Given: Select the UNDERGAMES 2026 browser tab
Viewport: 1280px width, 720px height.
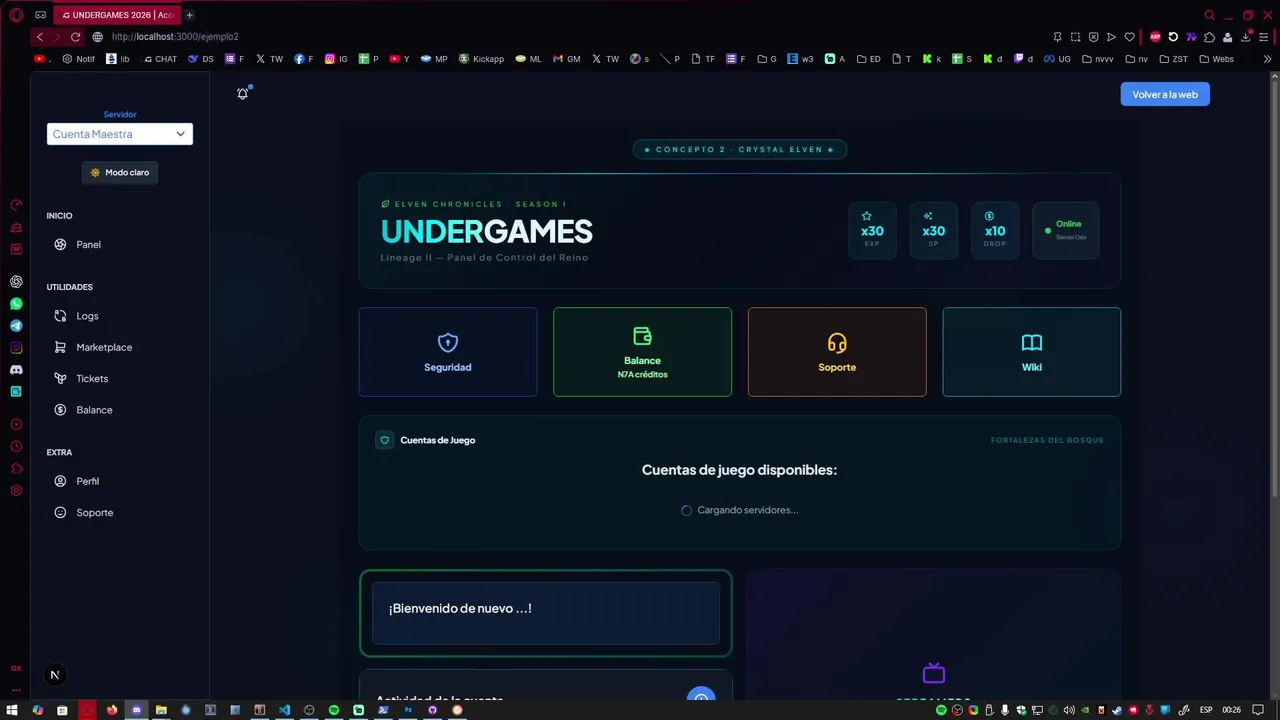Looking at the screenshot, I should [x=117, y=15].
